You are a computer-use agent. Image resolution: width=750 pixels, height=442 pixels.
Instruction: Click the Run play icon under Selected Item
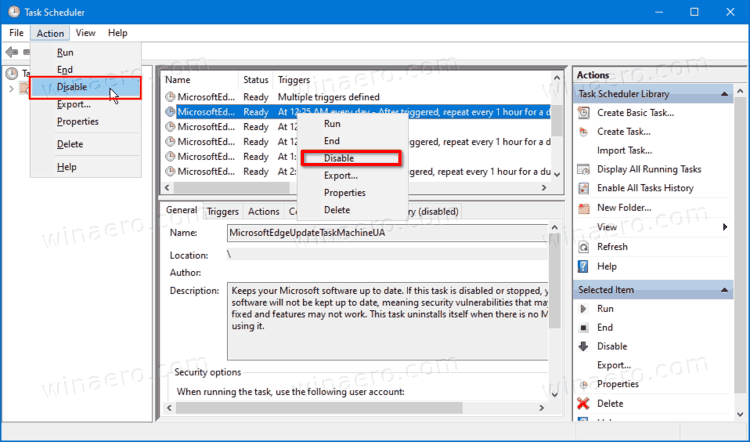[x=584, y=309]
